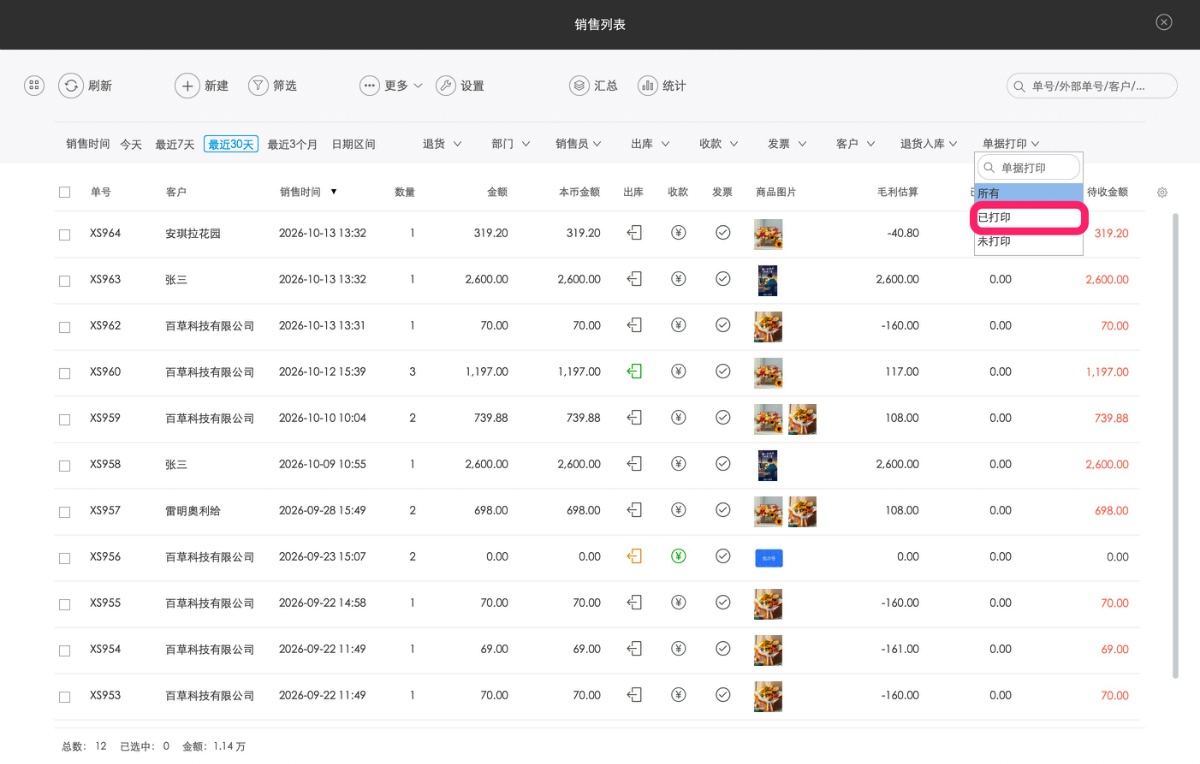
Task: Open the 销售员 filter dropdown
Action: click(579, 144)
